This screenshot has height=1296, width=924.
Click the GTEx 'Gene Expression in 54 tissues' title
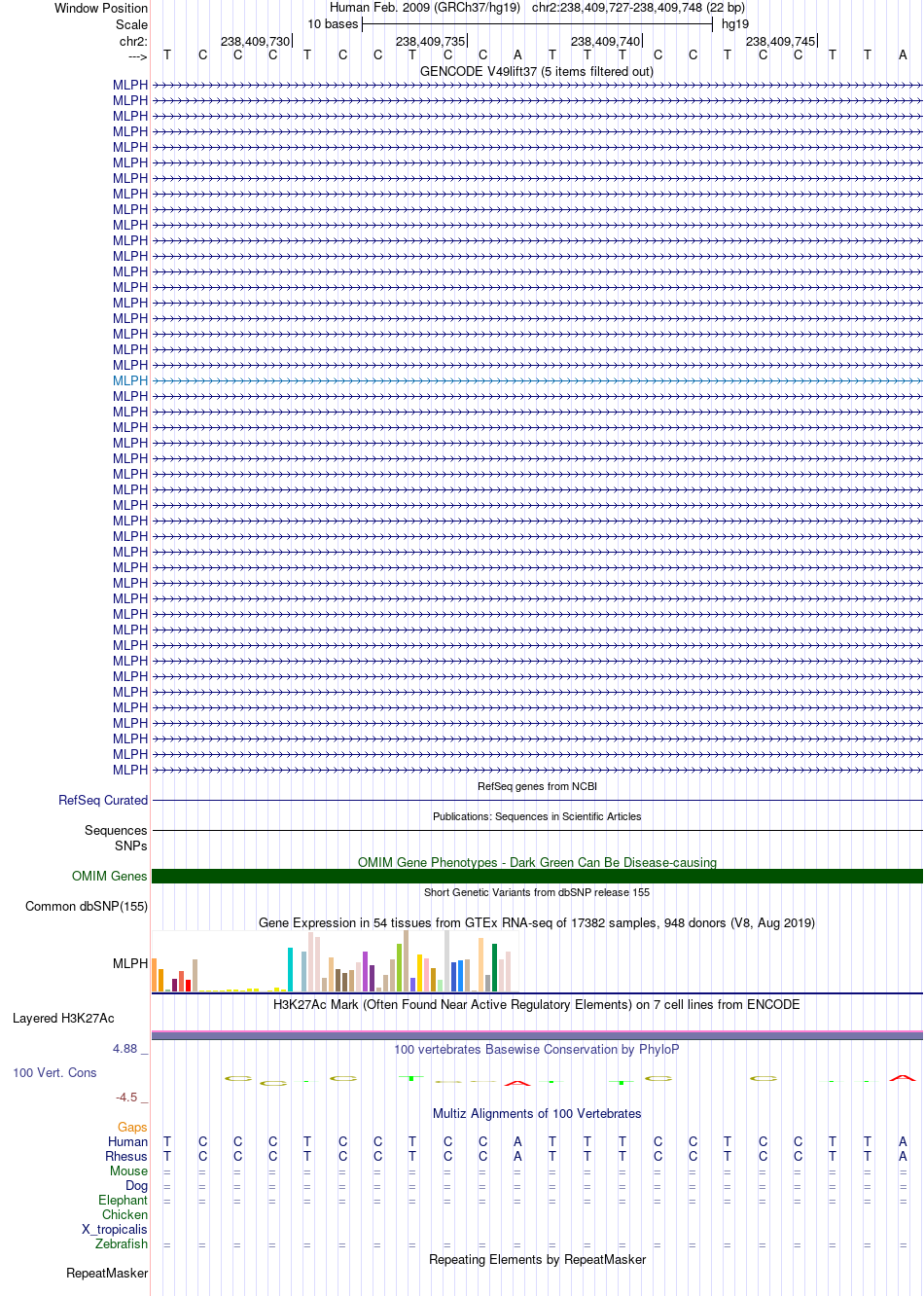(537, 922)
